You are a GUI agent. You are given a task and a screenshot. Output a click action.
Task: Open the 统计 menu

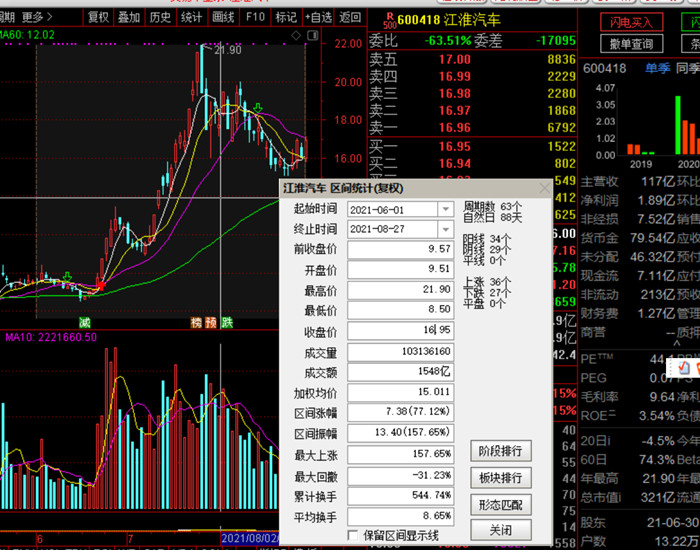(x=191, y=17)
